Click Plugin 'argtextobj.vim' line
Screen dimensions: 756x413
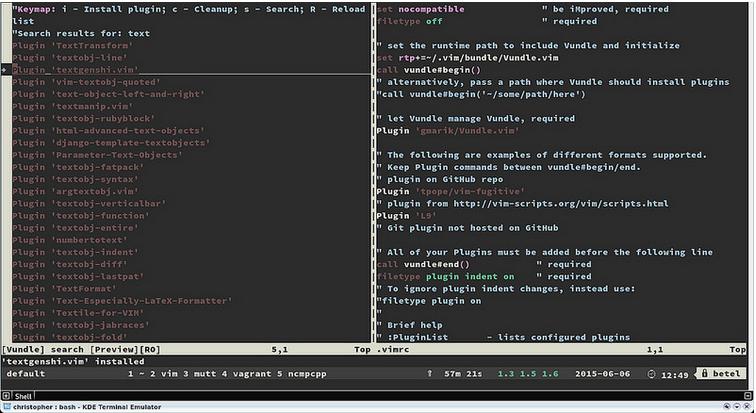(x=75, y=191)
